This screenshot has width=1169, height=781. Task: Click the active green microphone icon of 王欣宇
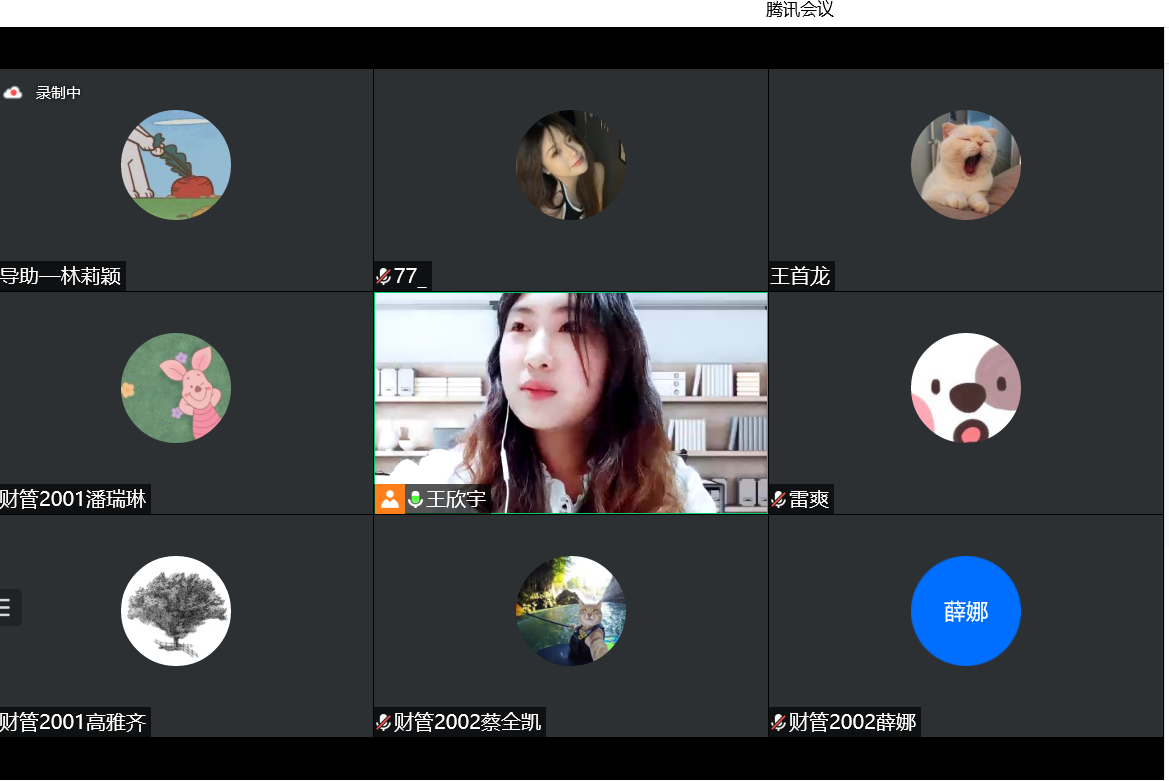414,498
